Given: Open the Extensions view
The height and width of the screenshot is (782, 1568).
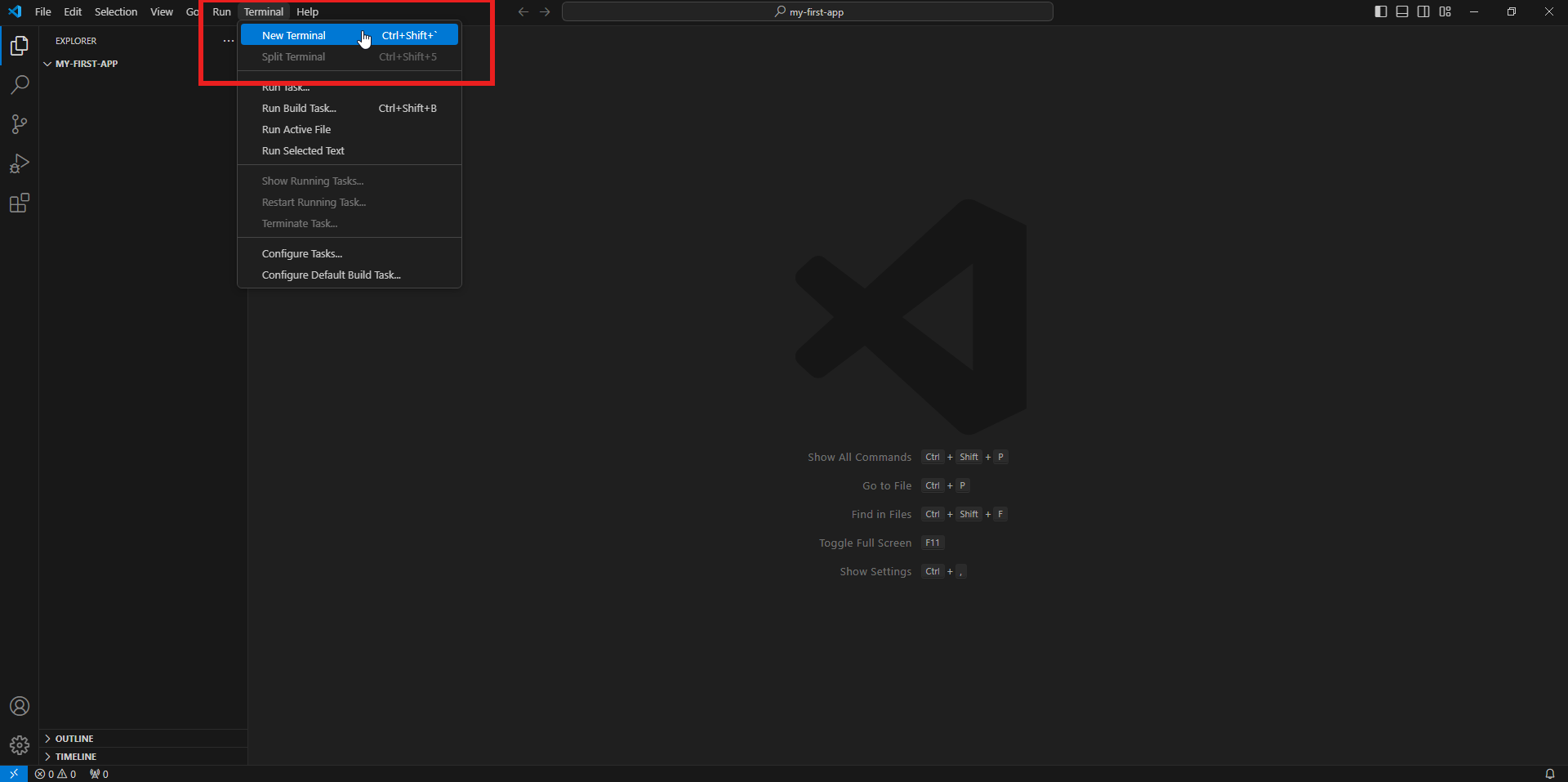Looking at the screenshot, I should coord(20,203).
